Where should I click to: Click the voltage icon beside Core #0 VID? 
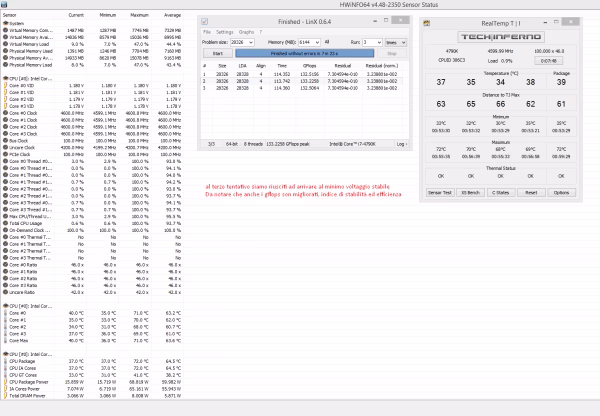click(5, 85)
